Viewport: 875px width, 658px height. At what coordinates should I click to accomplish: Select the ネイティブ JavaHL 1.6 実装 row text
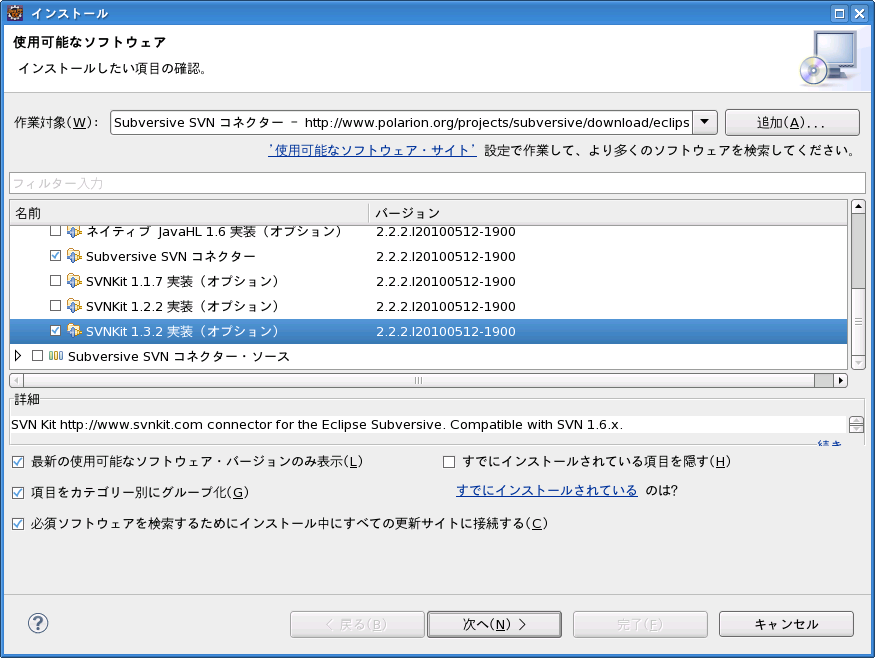(x=214, y=232)
